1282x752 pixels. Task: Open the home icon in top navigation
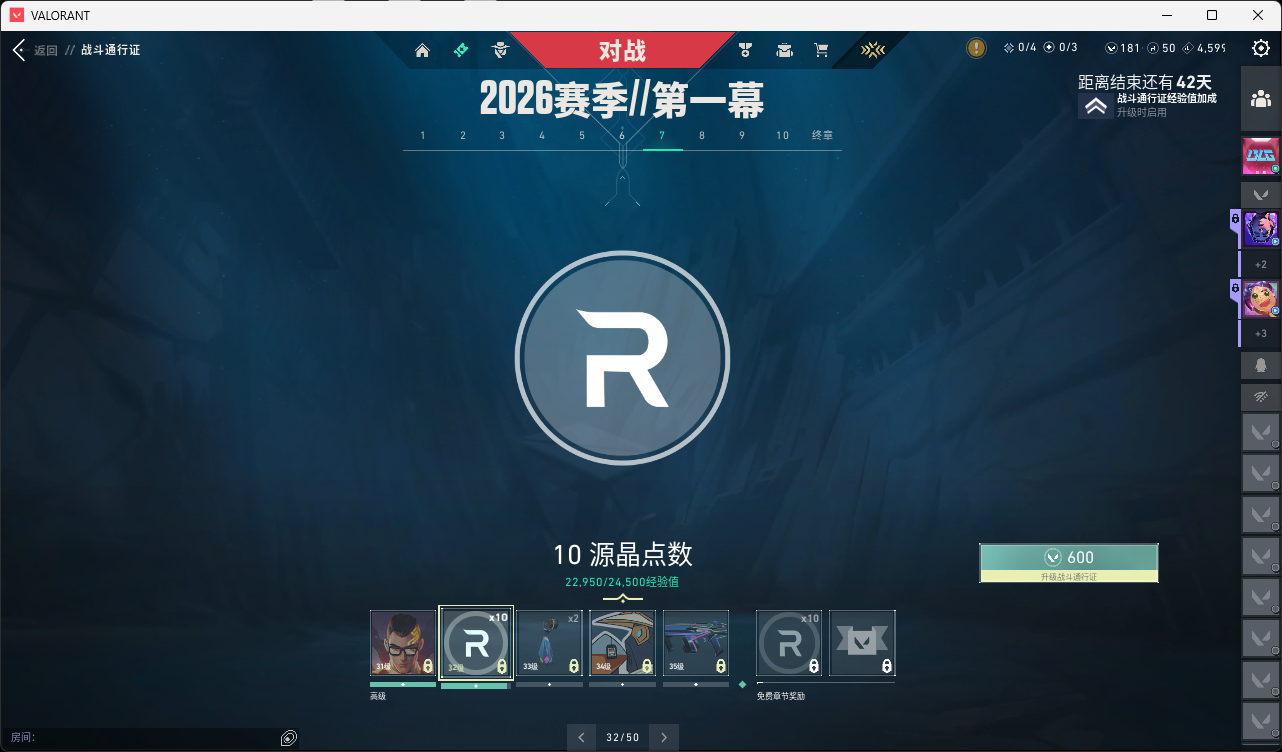[x=422, y=50]
